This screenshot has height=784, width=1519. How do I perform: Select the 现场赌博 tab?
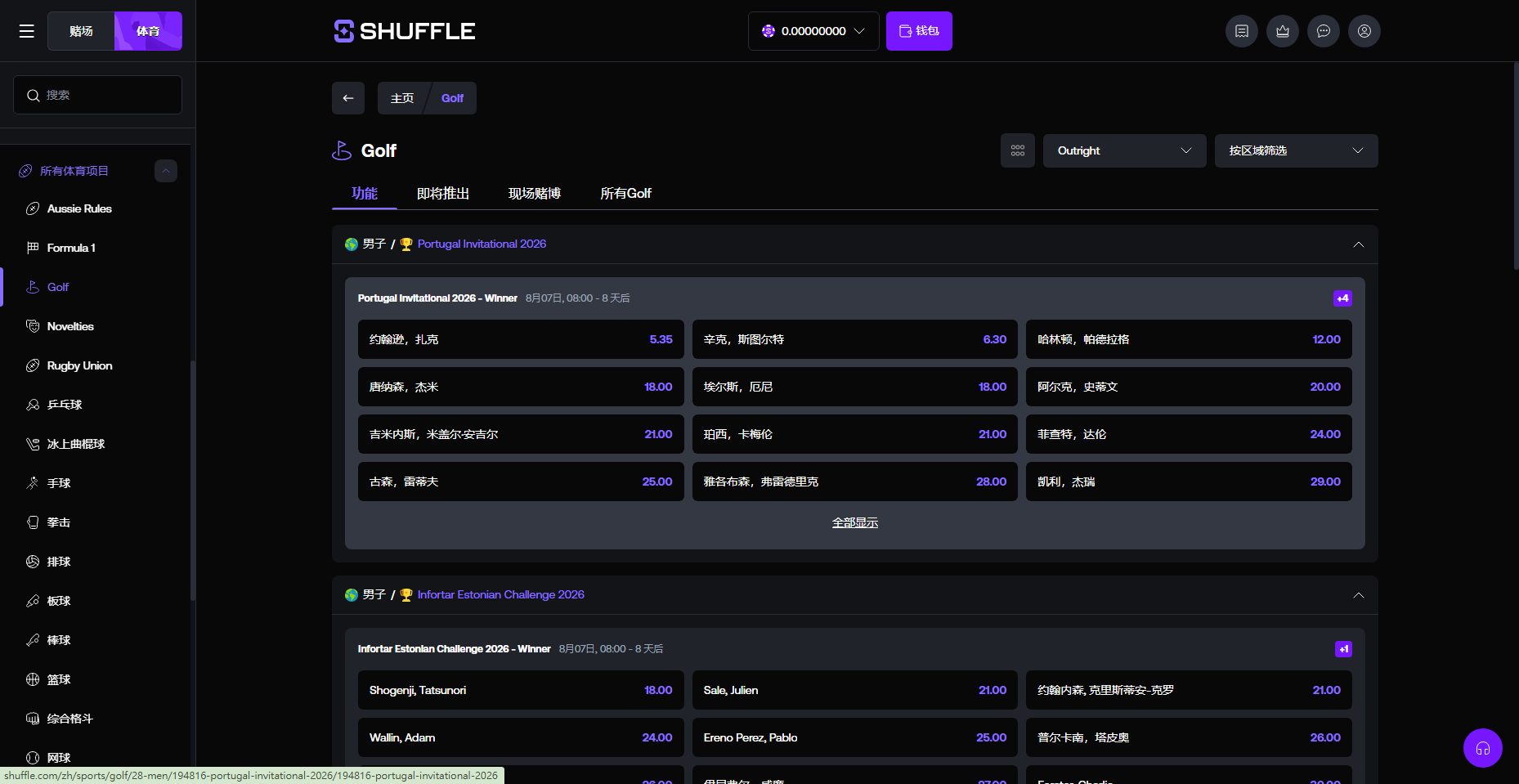coord(535,193)
